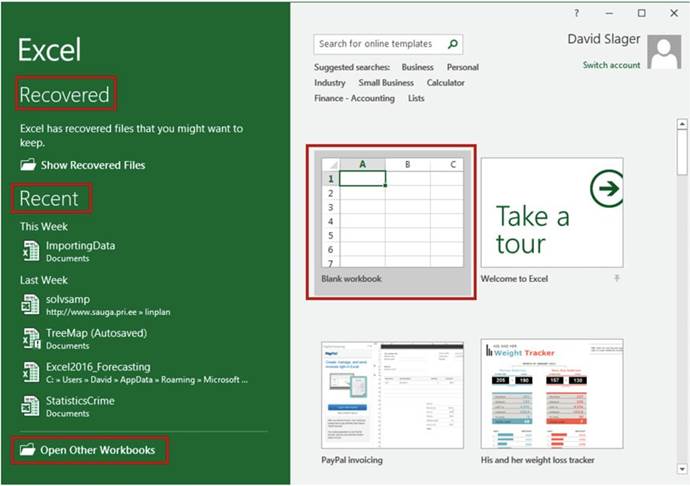Click the David Slager profile avatar
The image size is (690, 486).
tap(663, 52)
